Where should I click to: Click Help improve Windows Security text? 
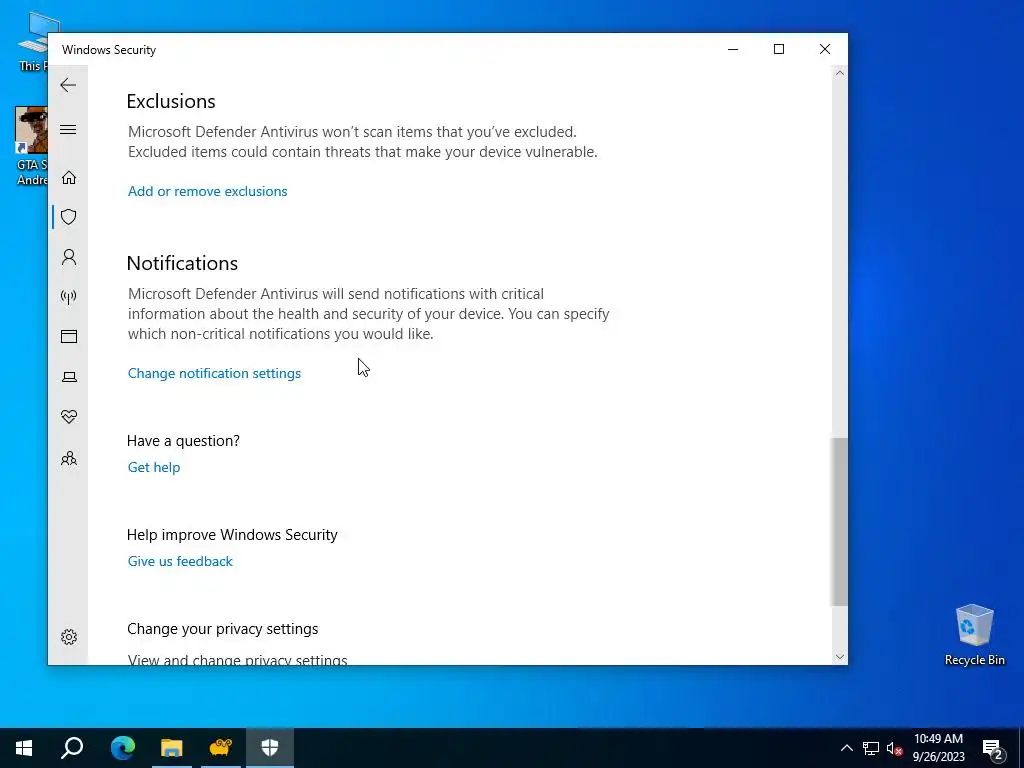click(232, 535)
